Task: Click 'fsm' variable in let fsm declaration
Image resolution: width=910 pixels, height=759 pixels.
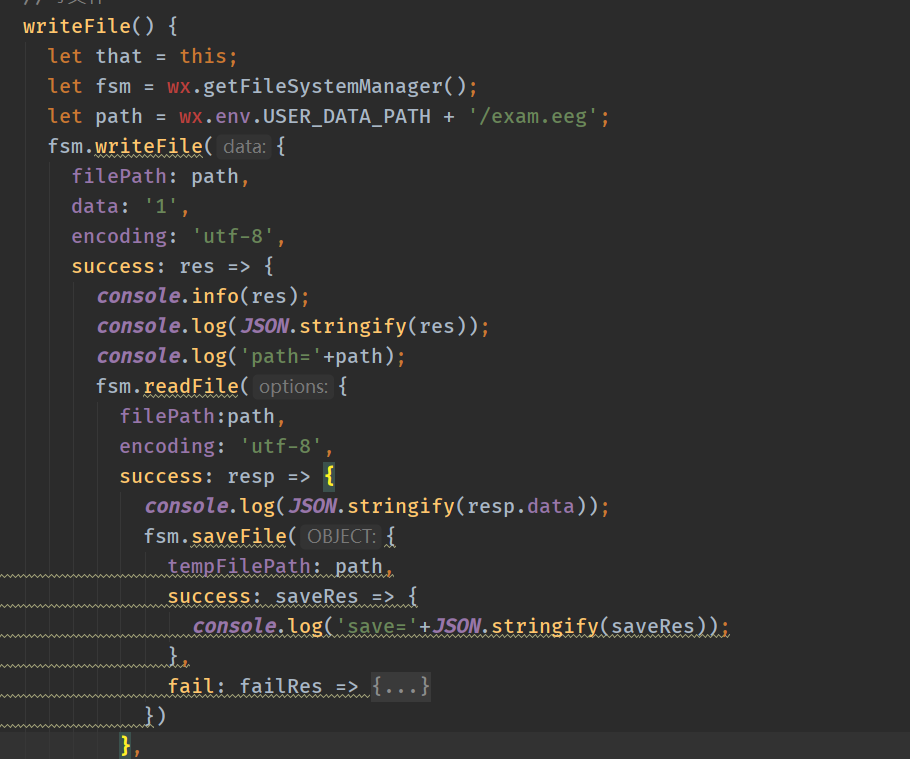Action: point(113,87)
